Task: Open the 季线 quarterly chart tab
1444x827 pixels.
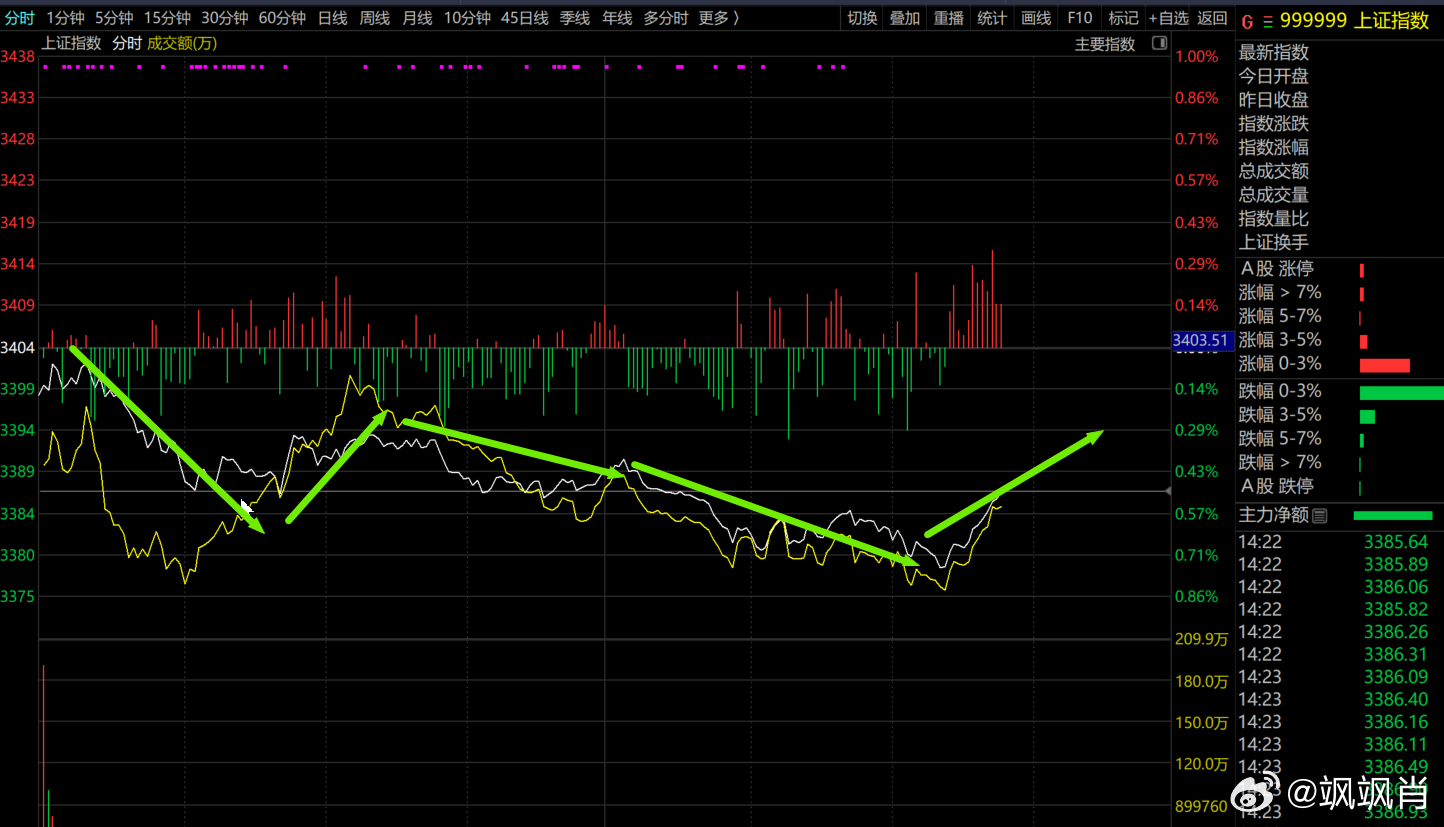Action: 575,18
